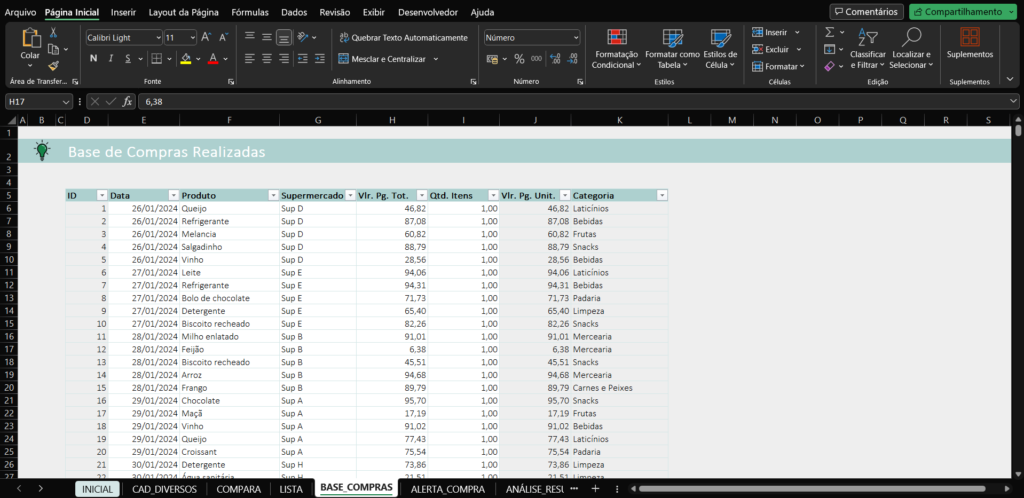
Task: Open the font name dropdown
Action: [157, 37]
